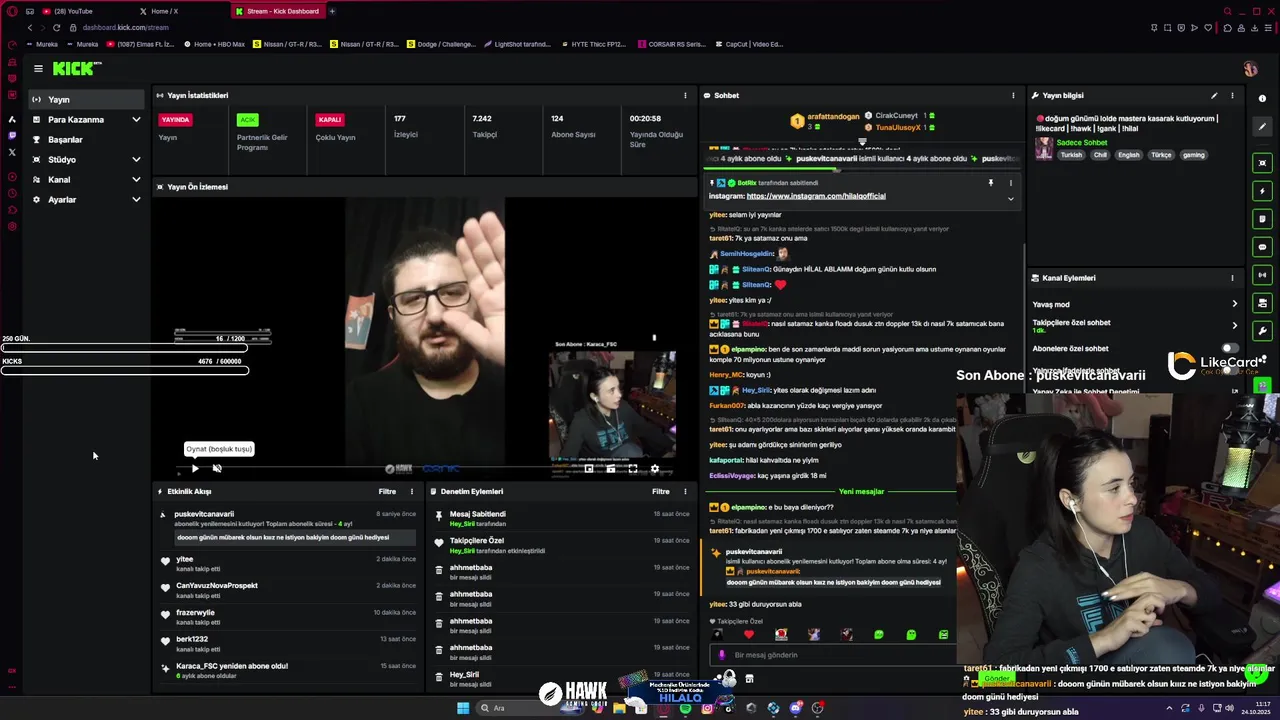1280x720 pixels.
Task: Open the Home HBO Max bookmark
Action: point(214,44)
